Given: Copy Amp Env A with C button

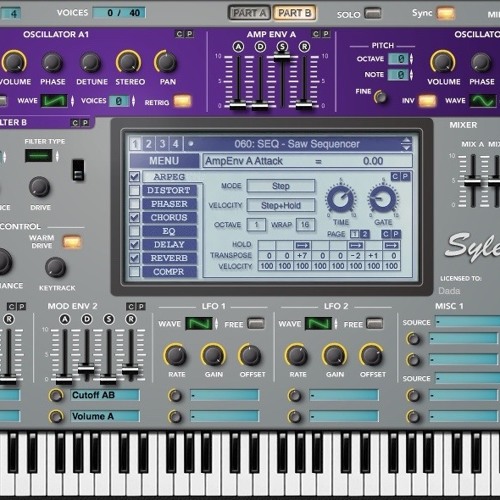Looking at the screenshot, I should (x=316, y=34).
